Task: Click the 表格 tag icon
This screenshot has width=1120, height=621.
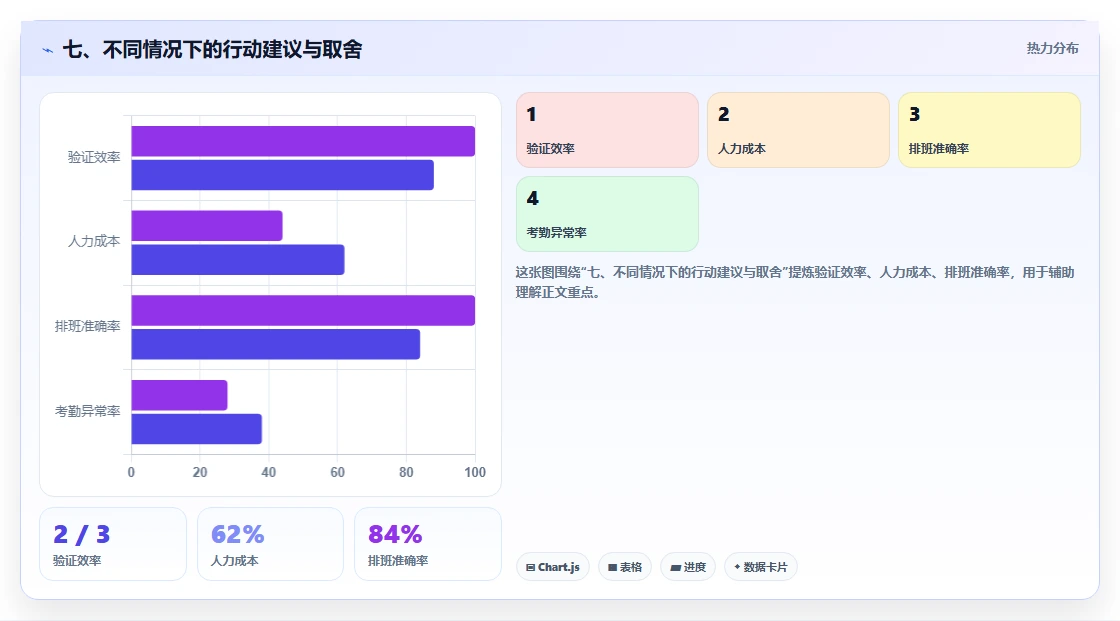Action: tap(612, 567)
